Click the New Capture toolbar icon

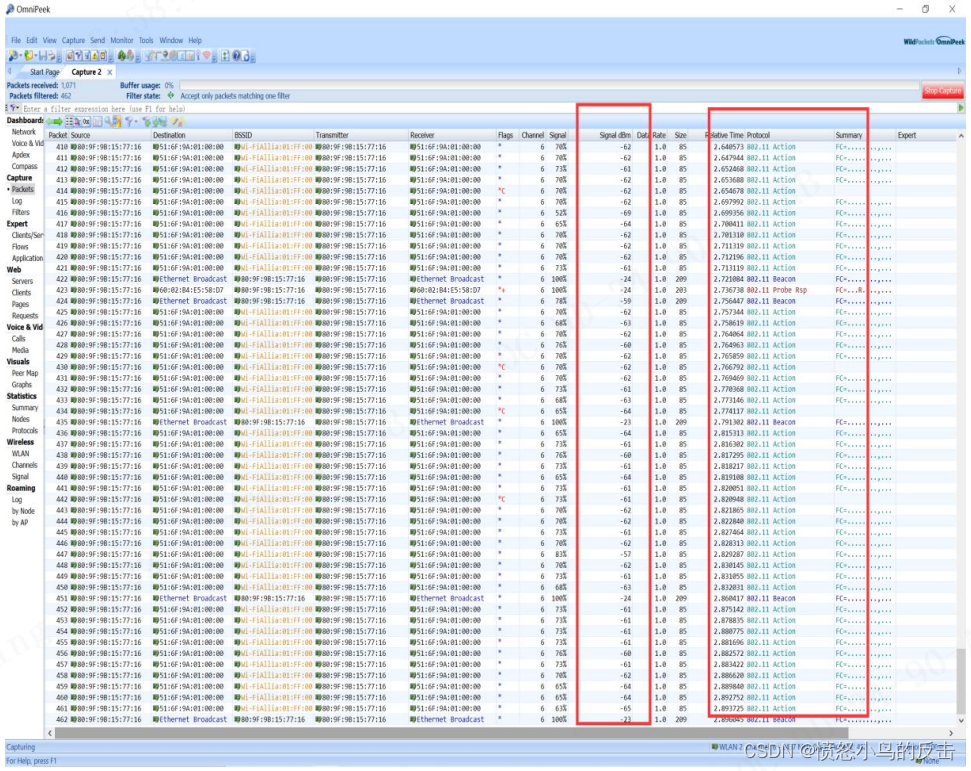12,56
